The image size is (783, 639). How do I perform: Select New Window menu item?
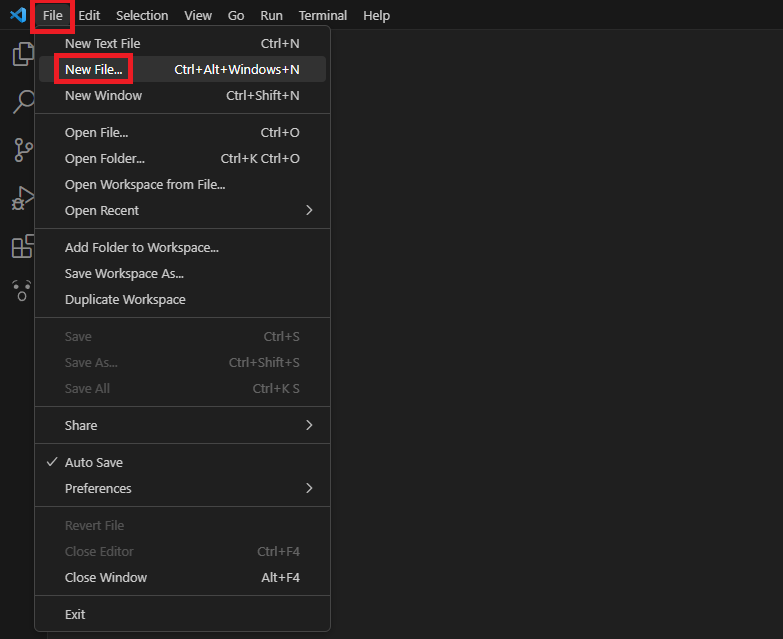[x=103, y=95]
